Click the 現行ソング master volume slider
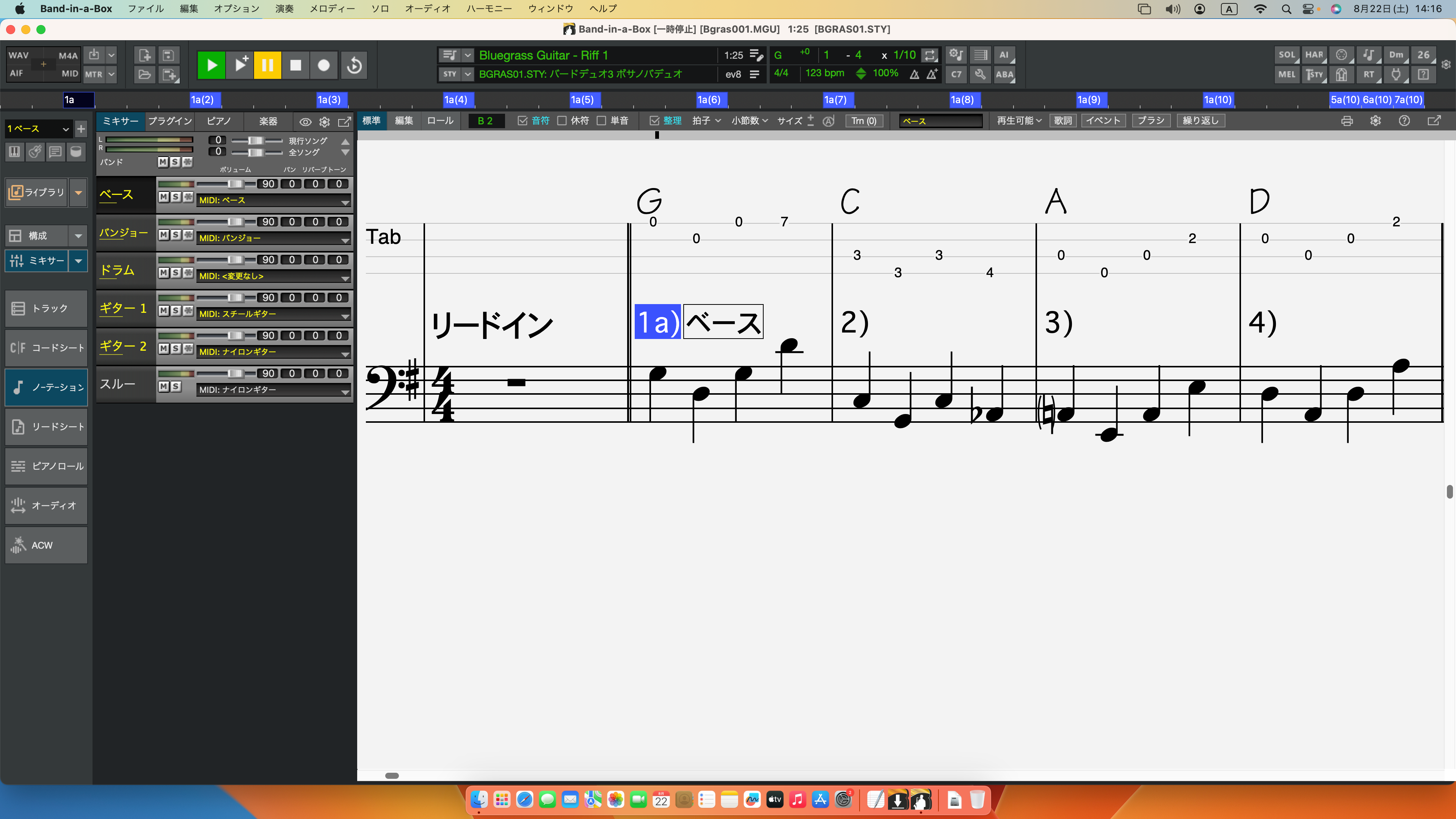The height and width of the screenshot is (819, 1456). (x=257, y=140)
